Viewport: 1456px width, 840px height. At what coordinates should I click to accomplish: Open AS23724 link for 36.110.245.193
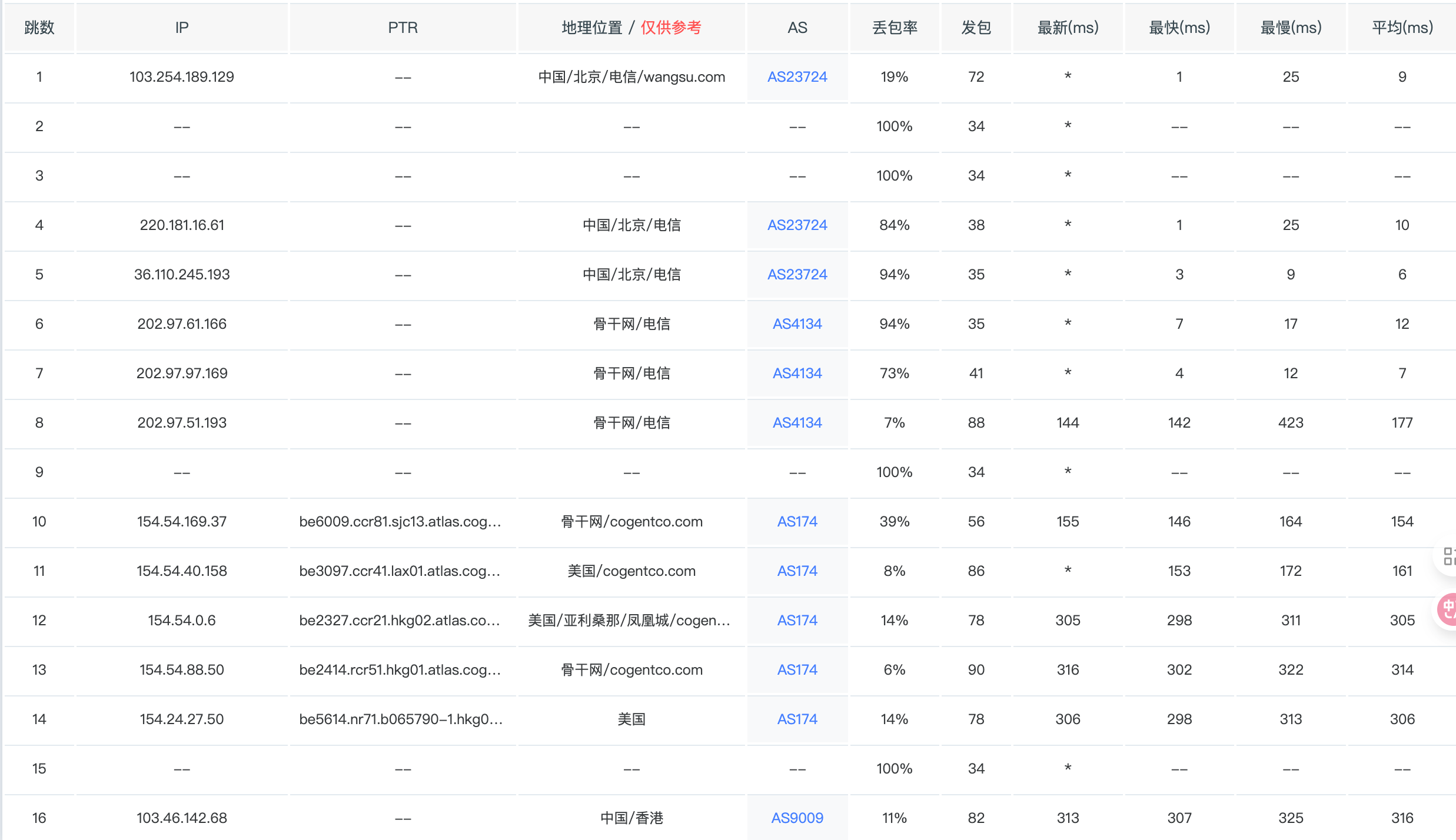pos(797,275)
